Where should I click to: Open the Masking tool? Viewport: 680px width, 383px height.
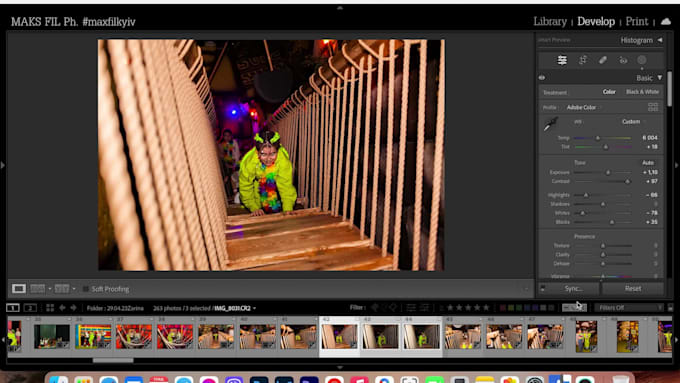pyautogui.click(x=642, y=60)
